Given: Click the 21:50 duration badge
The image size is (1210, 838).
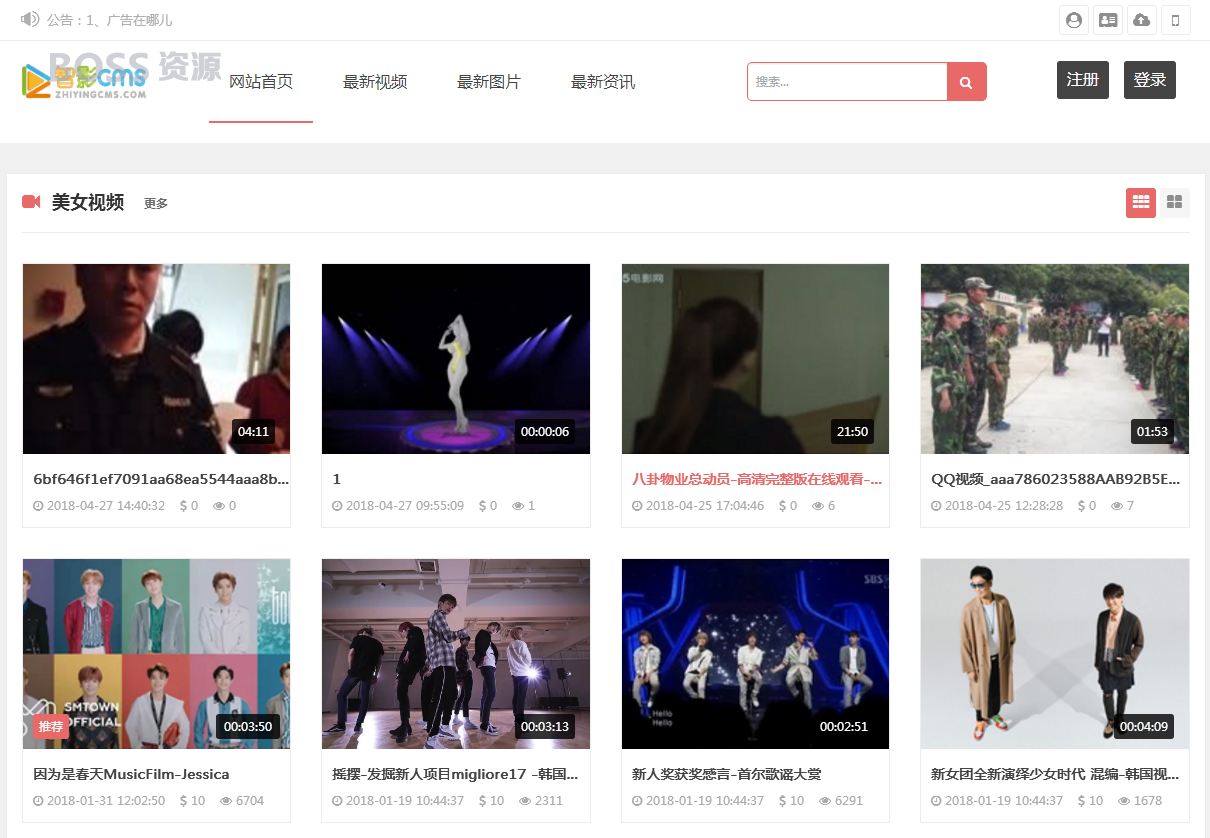Looking at the screenshot, I should point(852,432).
